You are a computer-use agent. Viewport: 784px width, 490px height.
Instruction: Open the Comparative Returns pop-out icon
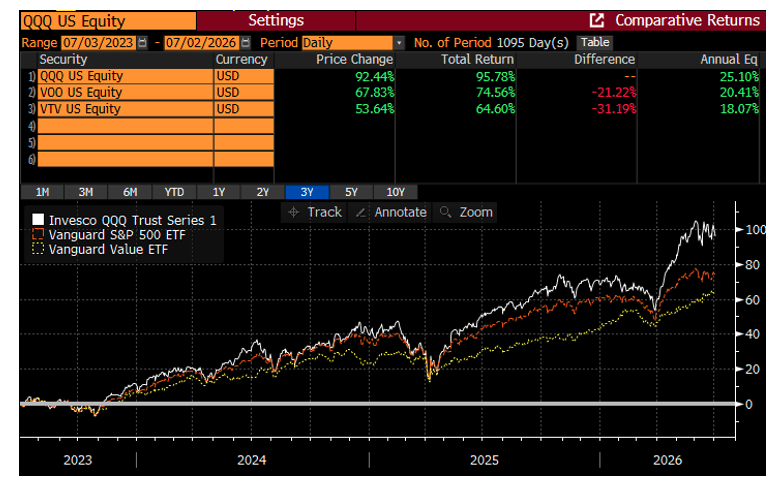596,20
